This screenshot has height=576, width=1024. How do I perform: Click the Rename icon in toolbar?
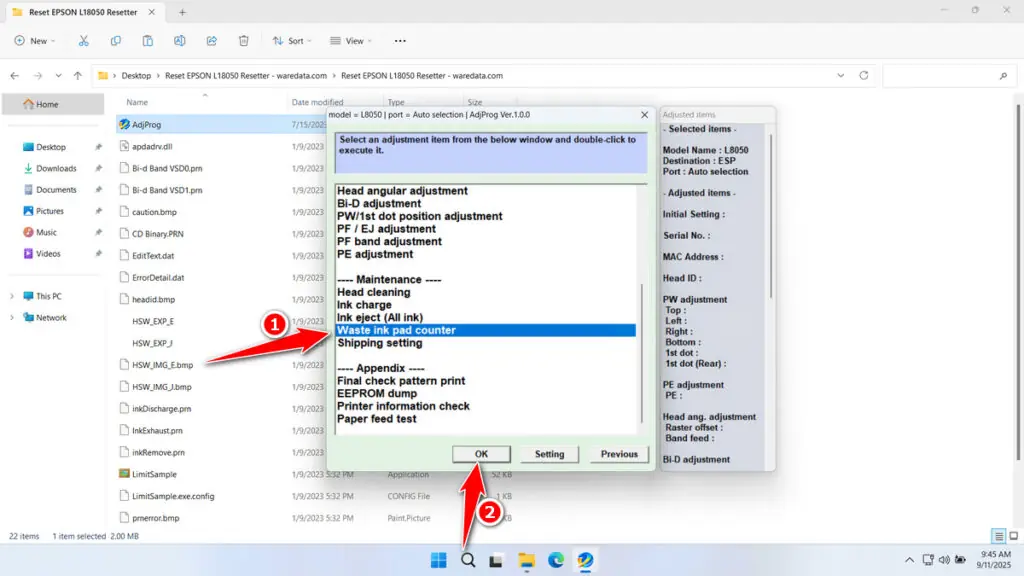(180, 41)
